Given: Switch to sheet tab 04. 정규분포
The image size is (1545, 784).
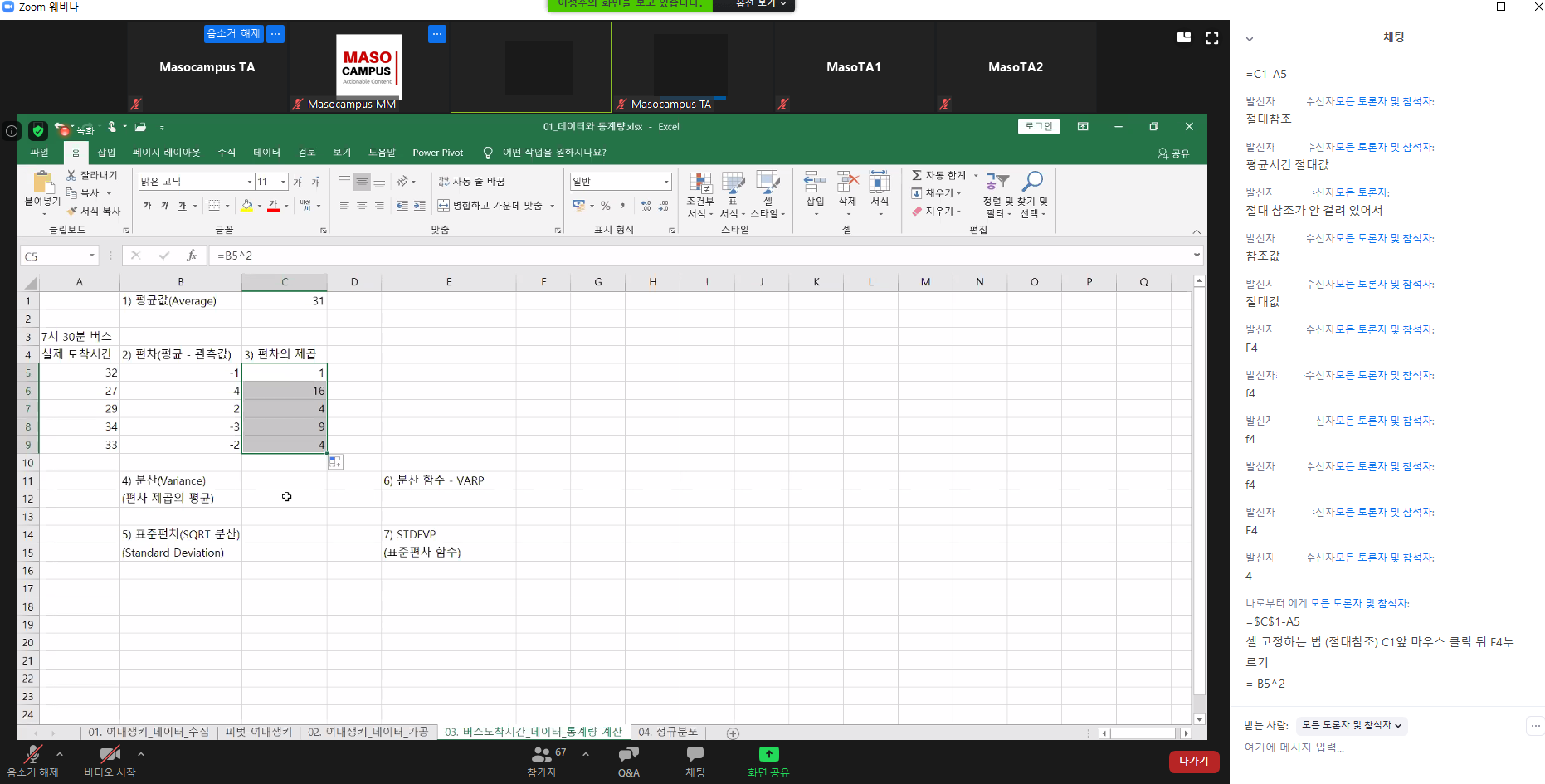Looking at the screenshot, I should (x=667, y=732).
